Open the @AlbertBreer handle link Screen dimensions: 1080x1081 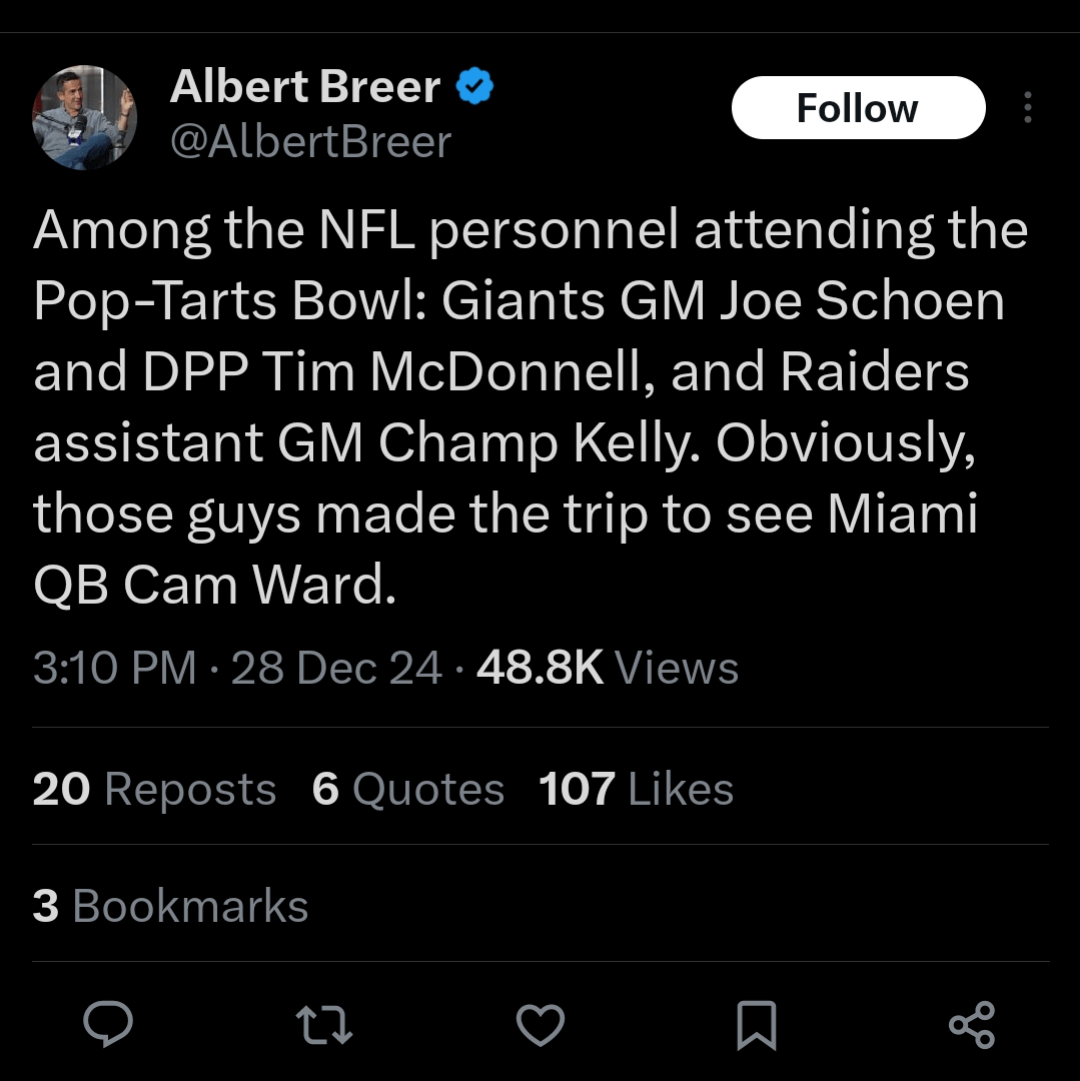click(310, 142)
